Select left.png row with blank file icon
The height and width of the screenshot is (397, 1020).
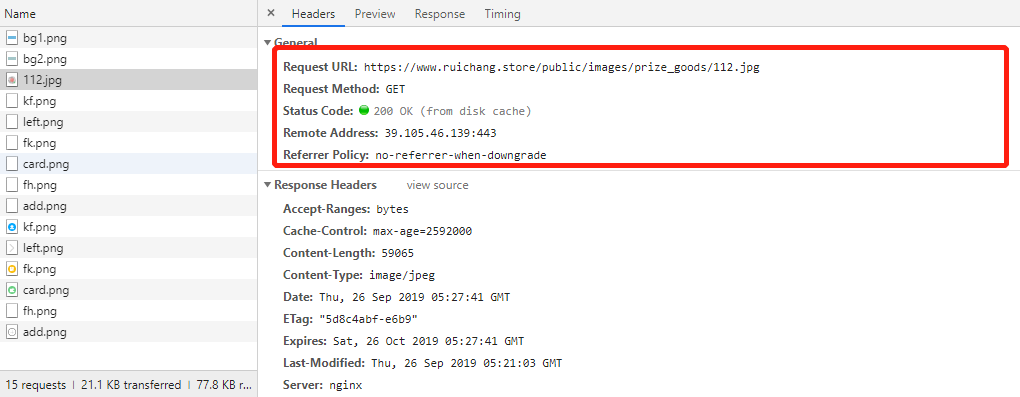(129, 122)
